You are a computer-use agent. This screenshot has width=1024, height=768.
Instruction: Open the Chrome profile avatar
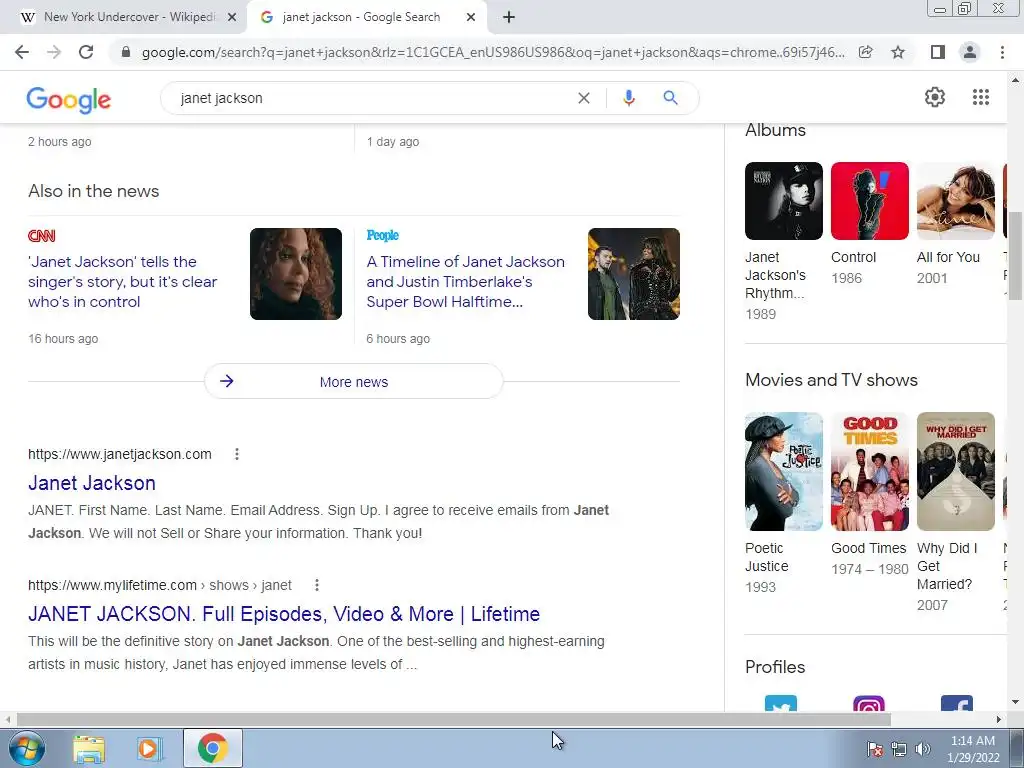[x=970, y=52]
